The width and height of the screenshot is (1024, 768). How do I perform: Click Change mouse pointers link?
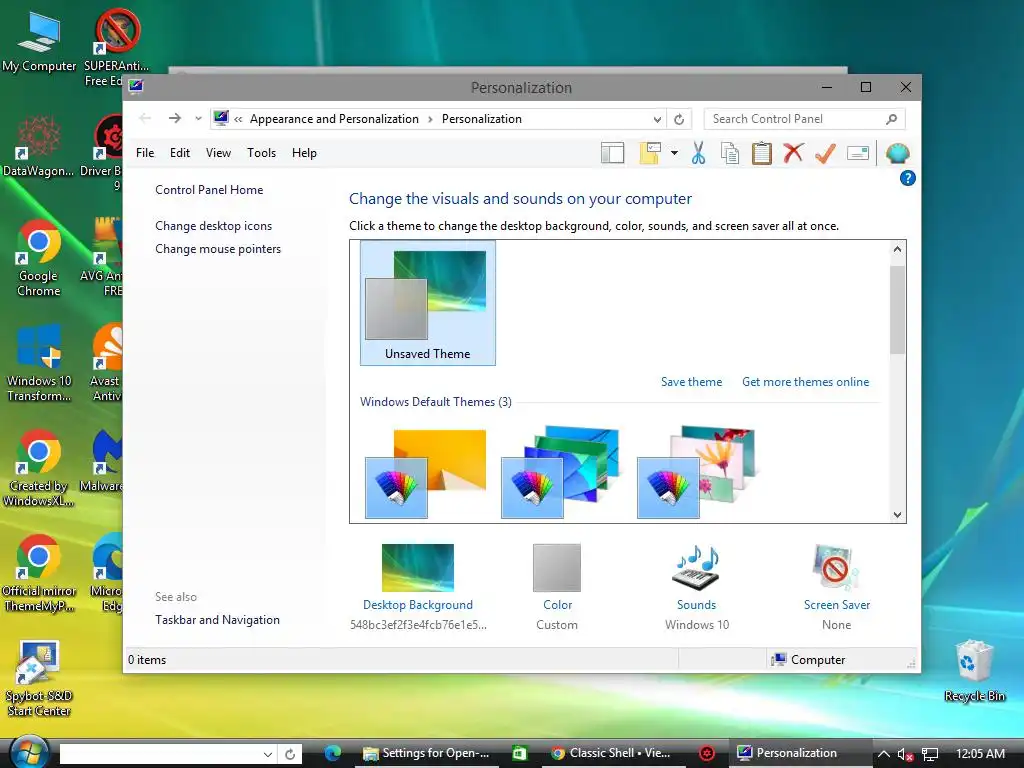[218, 249]
